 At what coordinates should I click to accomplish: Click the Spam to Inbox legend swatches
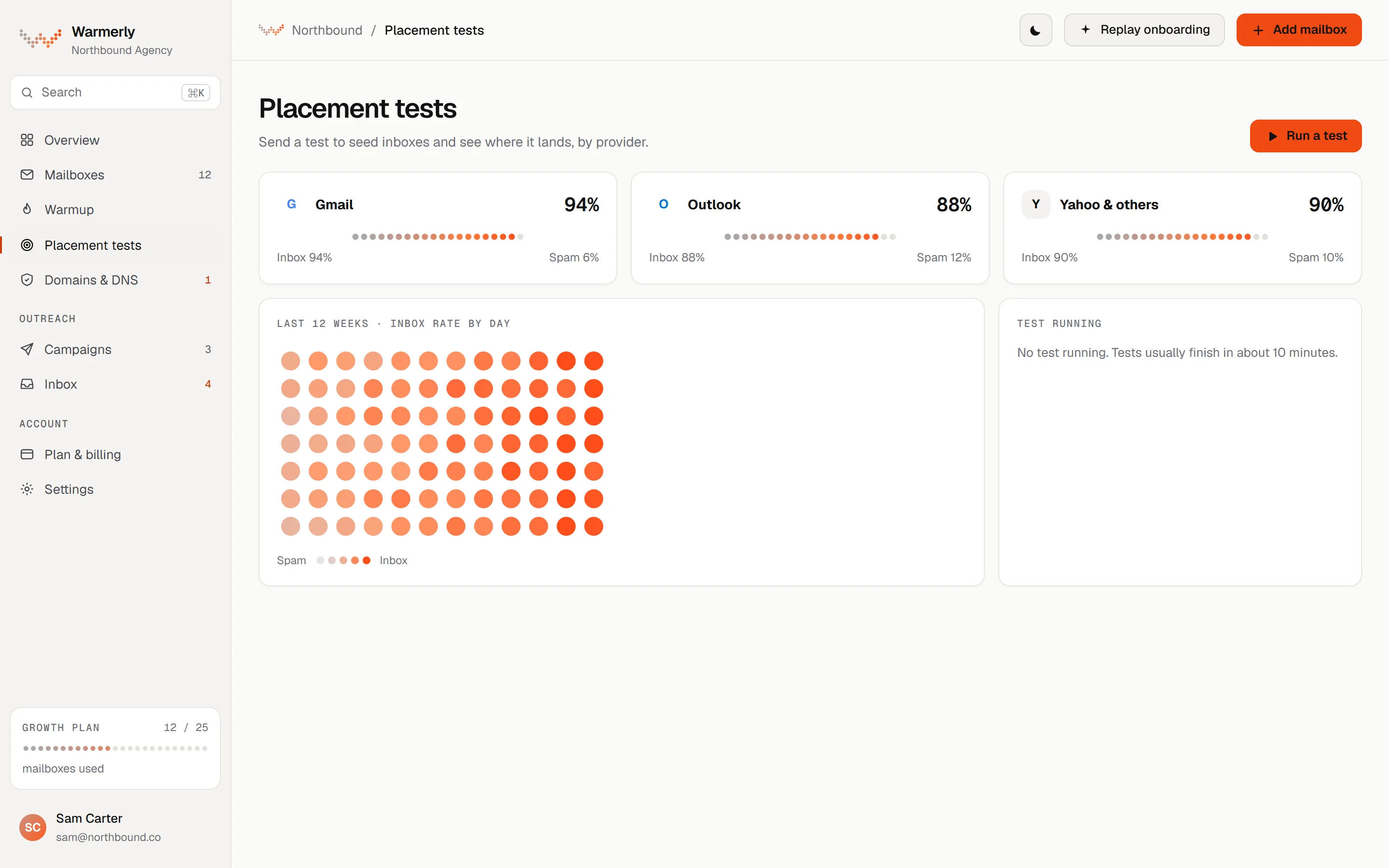343,560
